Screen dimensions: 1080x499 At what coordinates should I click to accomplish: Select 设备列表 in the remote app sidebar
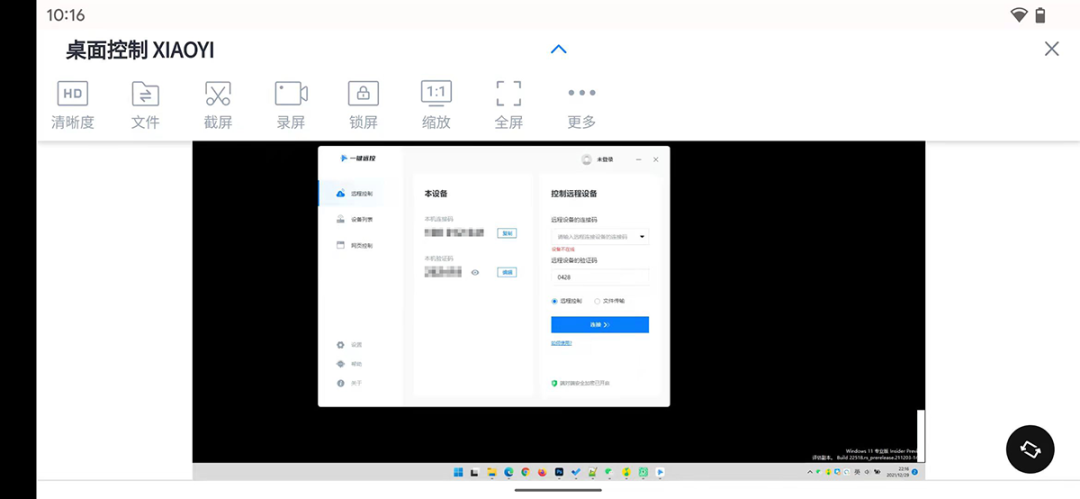(x=355, y=220)
